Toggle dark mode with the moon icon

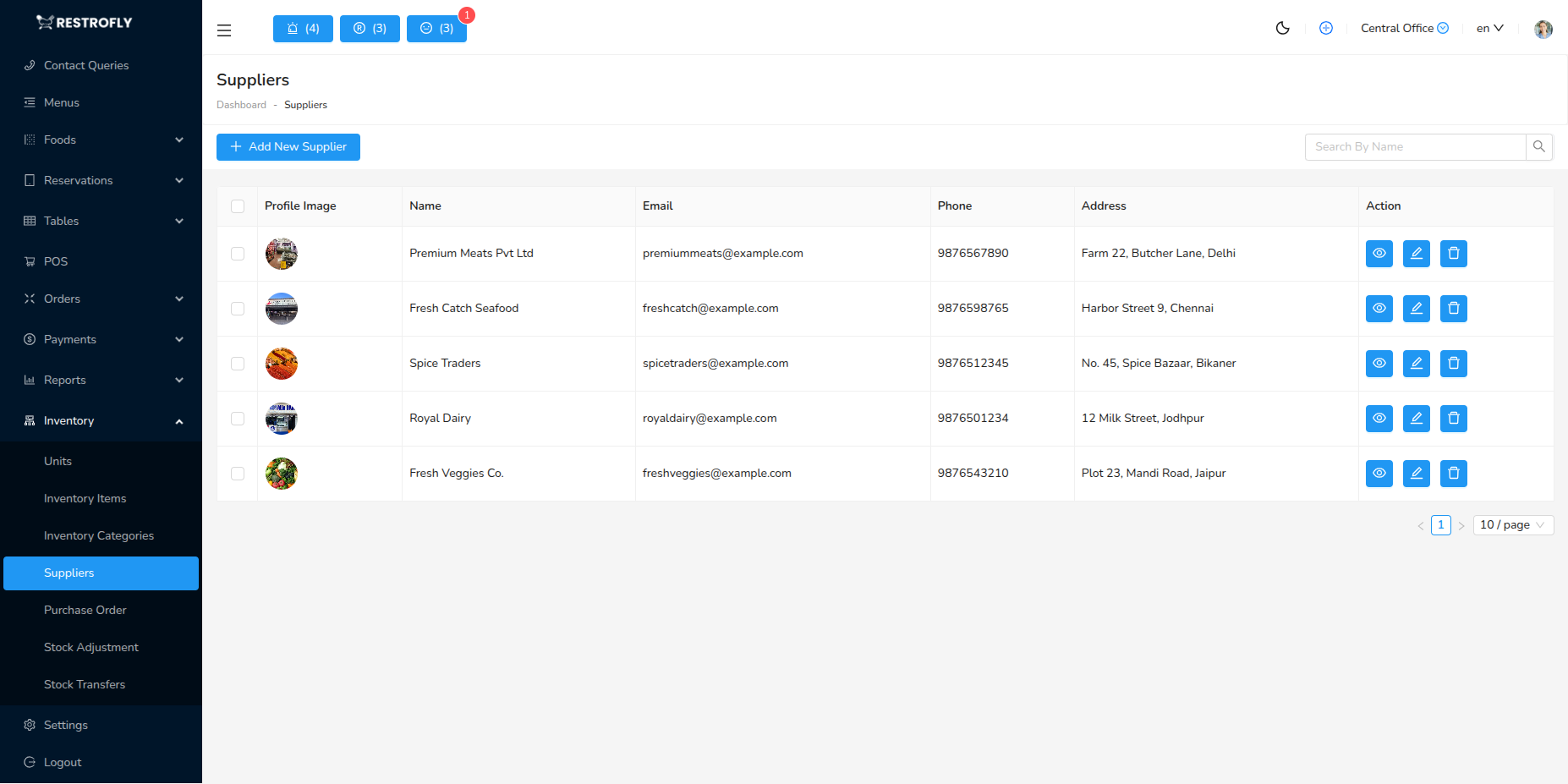click(x=1282, y=28)
